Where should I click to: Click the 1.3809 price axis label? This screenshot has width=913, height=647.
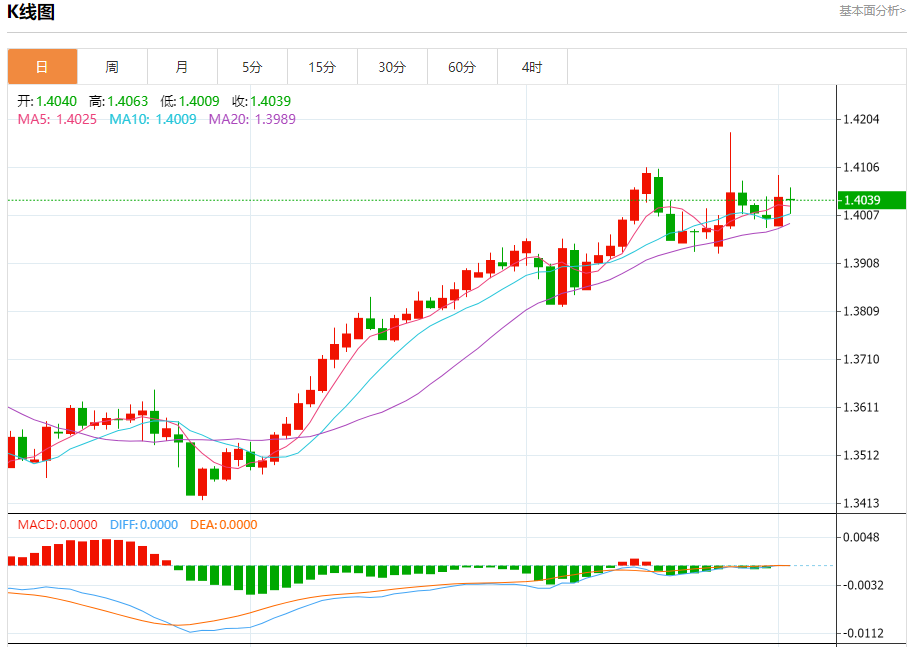point(861,311)
